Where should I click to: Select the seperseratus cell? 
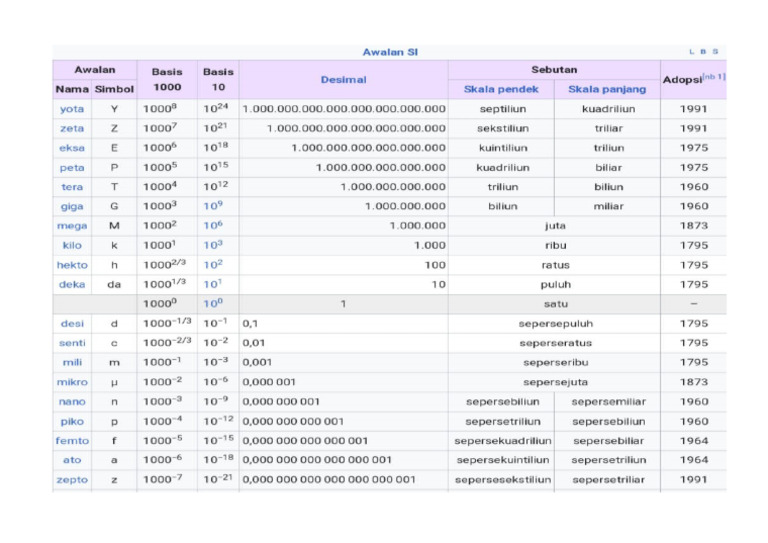(555, 343)
